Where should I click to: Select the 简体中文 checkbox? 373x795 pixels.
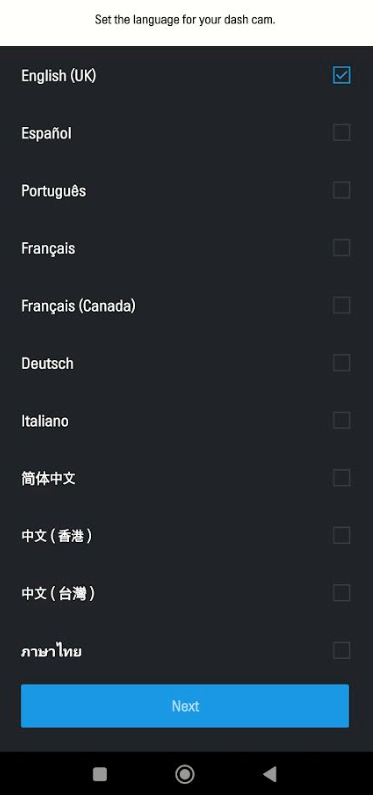342,478
